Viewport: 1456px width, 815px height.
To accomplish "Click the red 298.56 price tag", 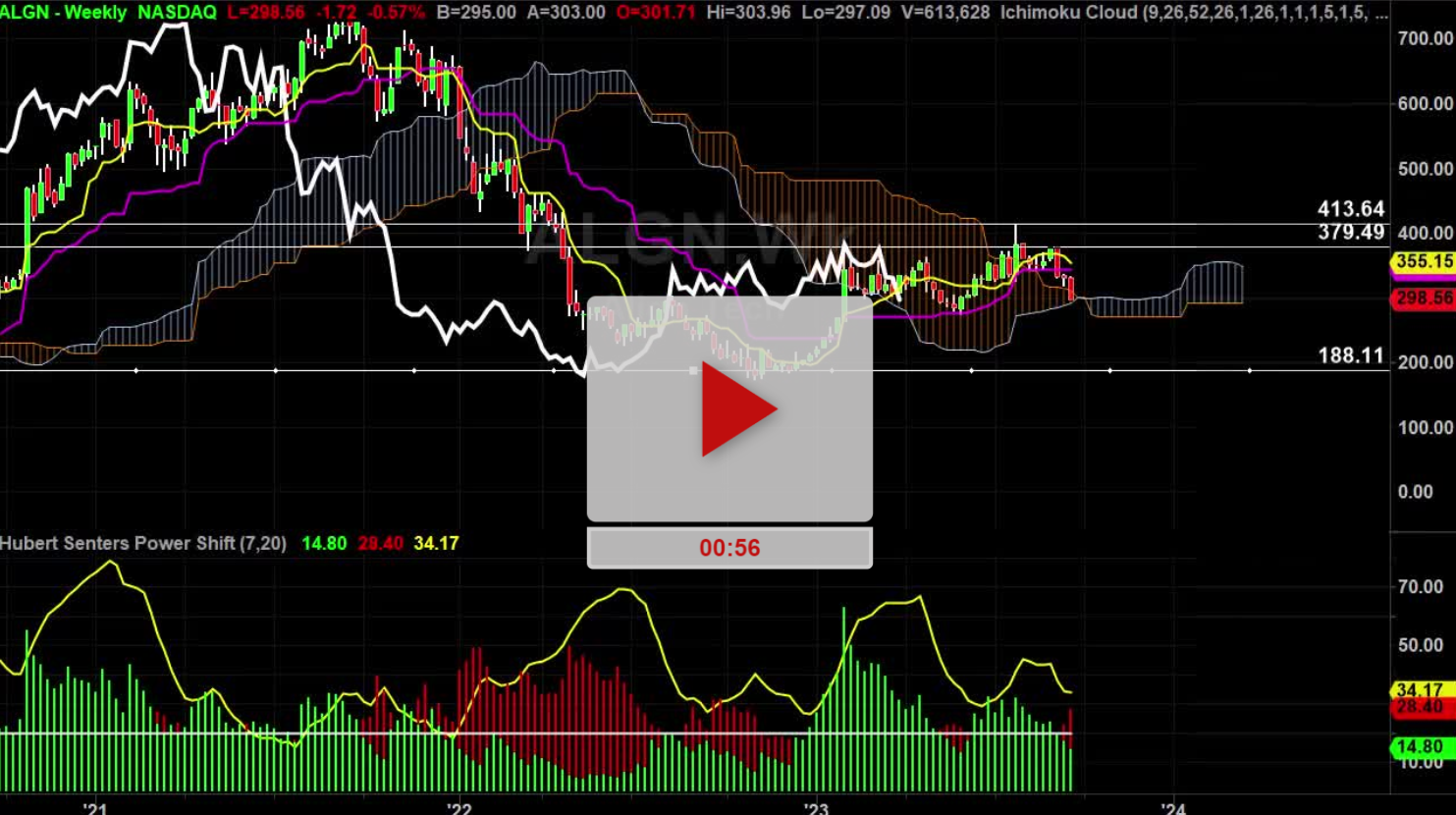I will click(1424, 298).
